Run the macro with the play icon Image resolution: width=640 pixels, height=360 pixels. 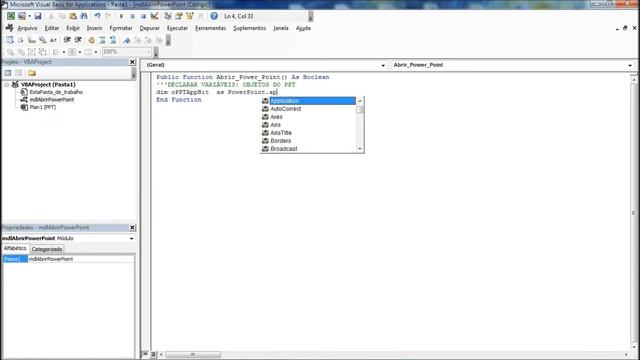[x=121, y=16]
